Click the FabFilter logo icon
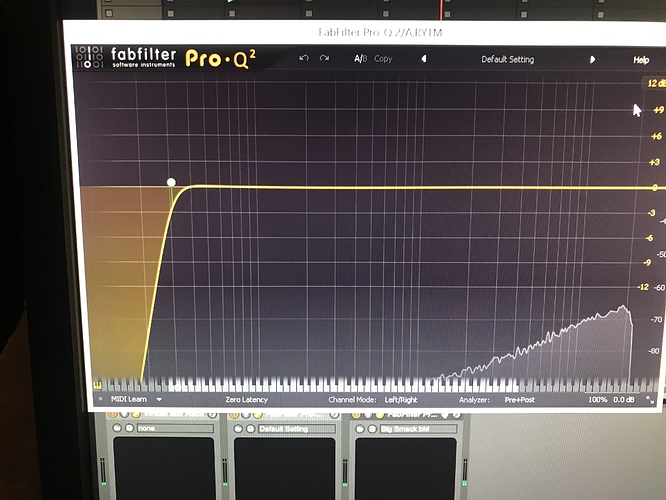The image size is (666, 500). point(89,57)
